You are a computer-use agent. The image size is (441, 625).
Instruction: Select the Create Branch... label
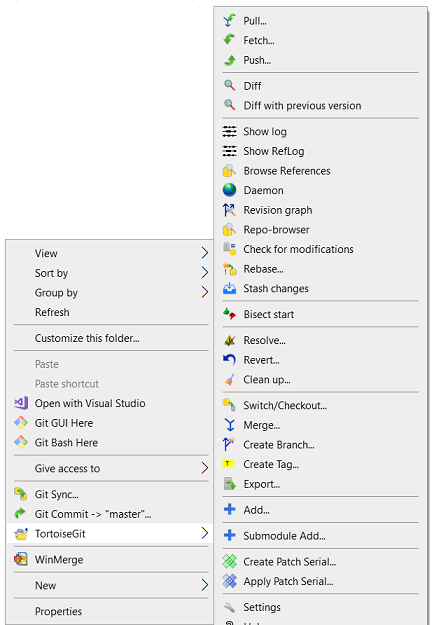[279, 444]
